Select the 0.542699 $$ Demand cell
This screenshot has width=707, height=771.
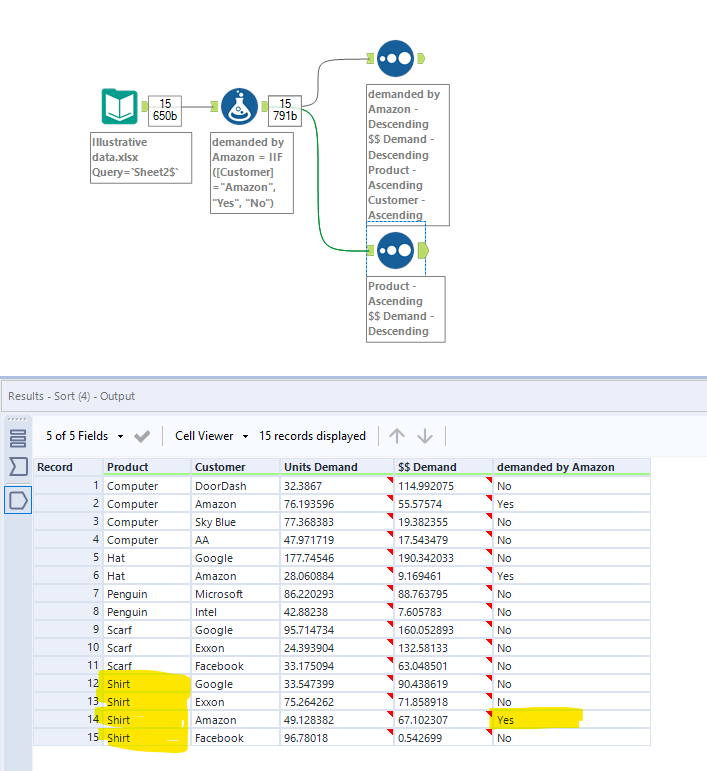click(x=443, y=738)
